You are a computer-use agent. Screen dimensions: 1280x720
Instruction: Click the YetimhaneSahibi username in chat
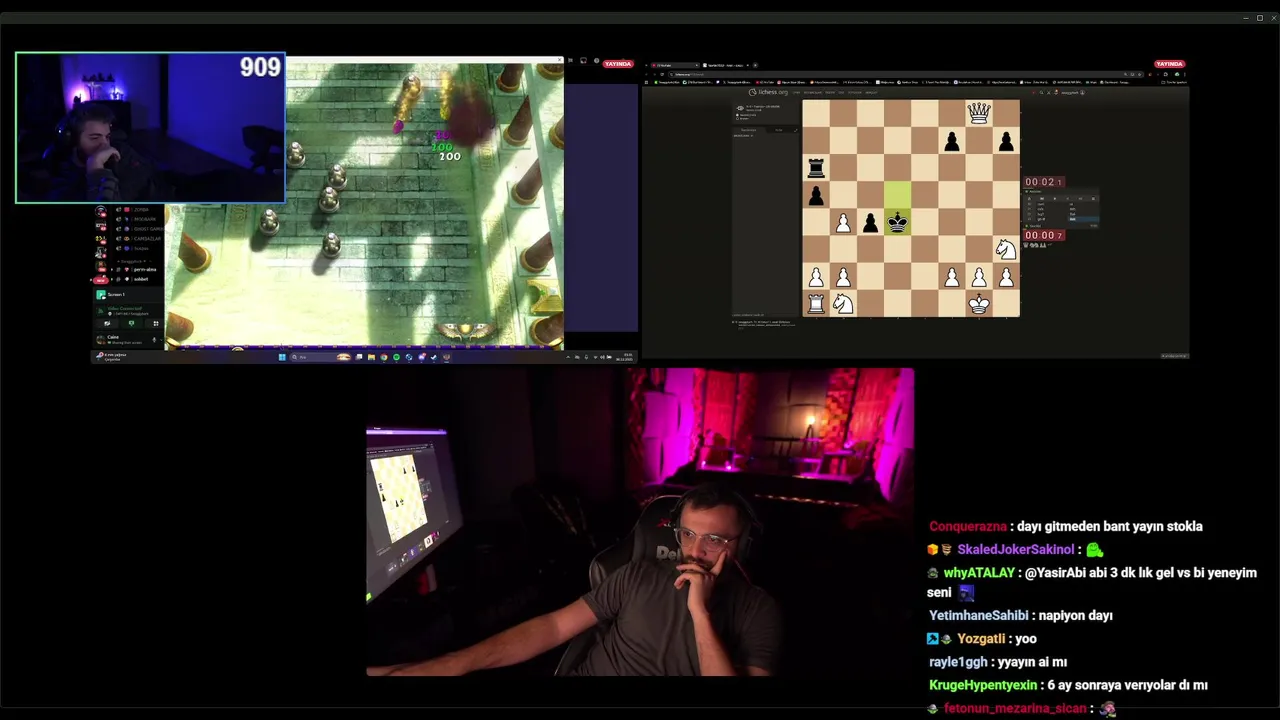(978, 615)
